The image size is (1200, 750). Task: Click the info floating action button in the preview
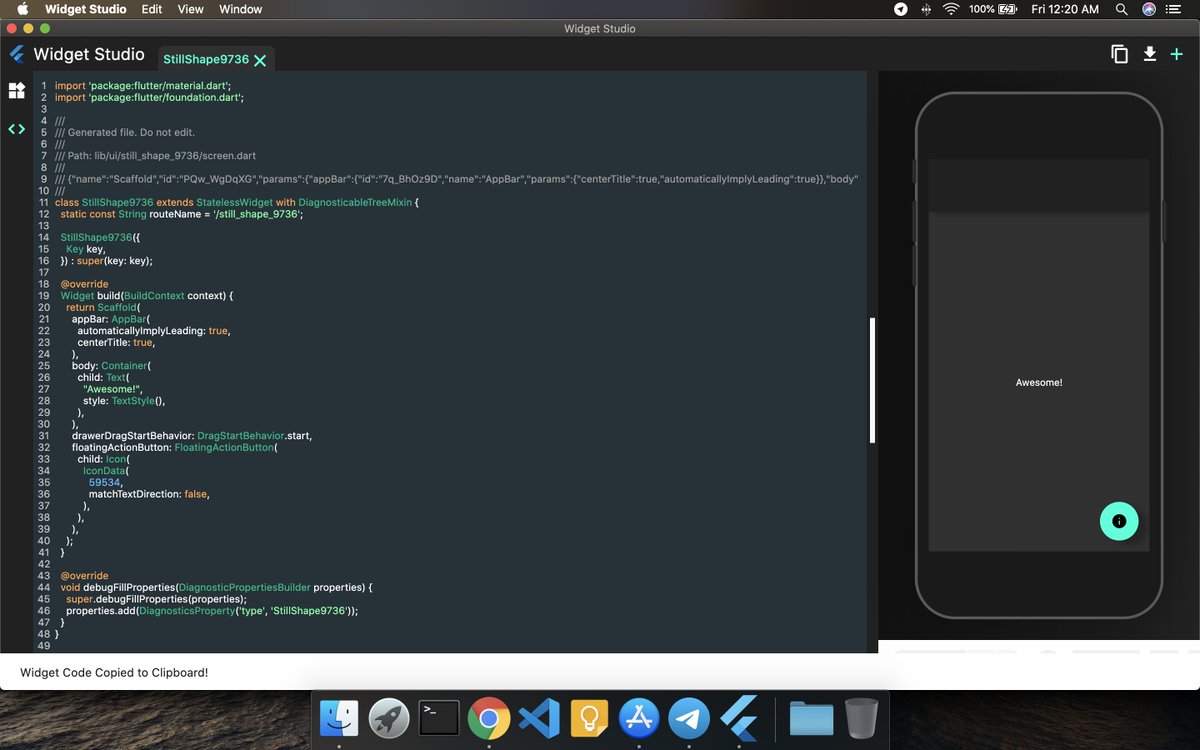[x=1119, y=521]
